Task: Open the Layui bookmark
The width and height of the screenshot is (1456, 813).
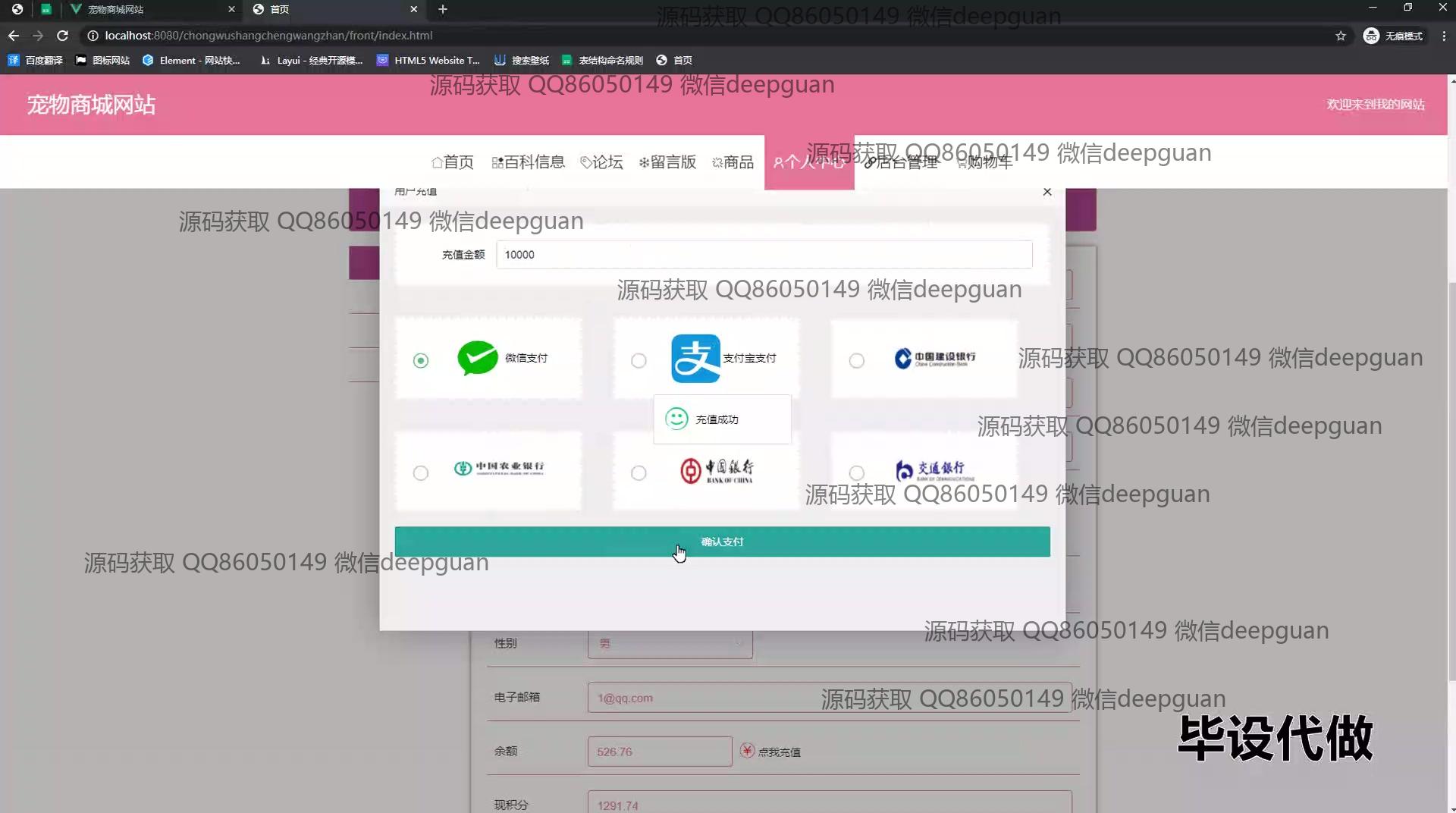Action: tap(312, 60)
